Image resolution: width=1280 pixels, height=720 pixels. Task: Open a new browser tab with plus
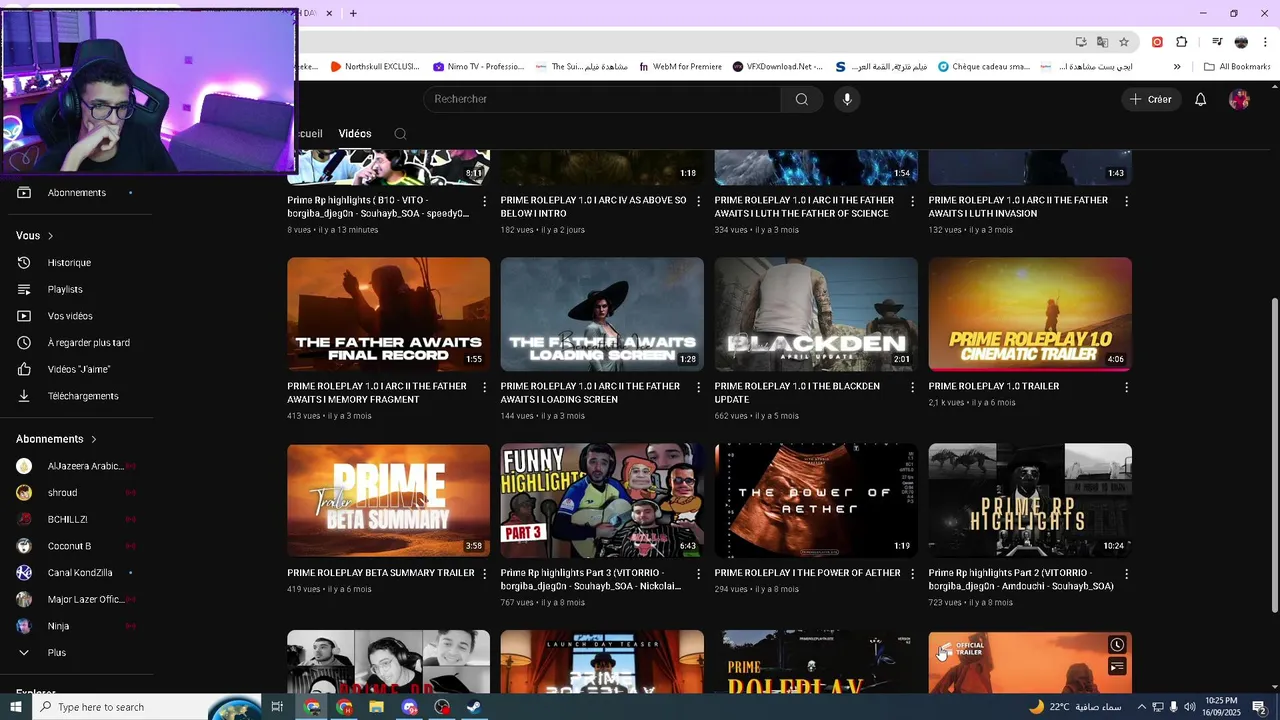tap(353, 13)
